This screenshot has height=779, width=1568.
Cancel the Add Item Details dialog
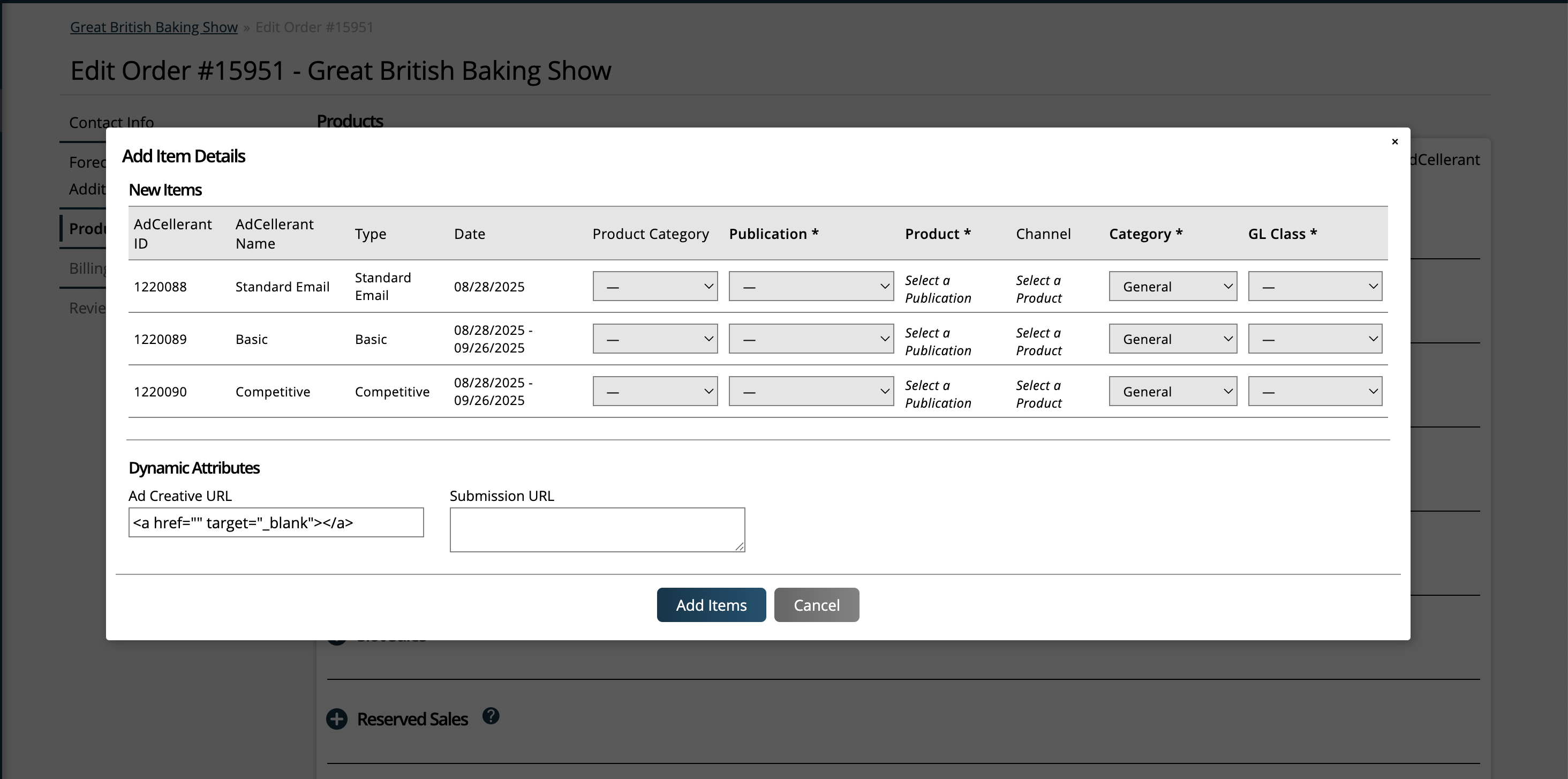click(x=816, y=605)
